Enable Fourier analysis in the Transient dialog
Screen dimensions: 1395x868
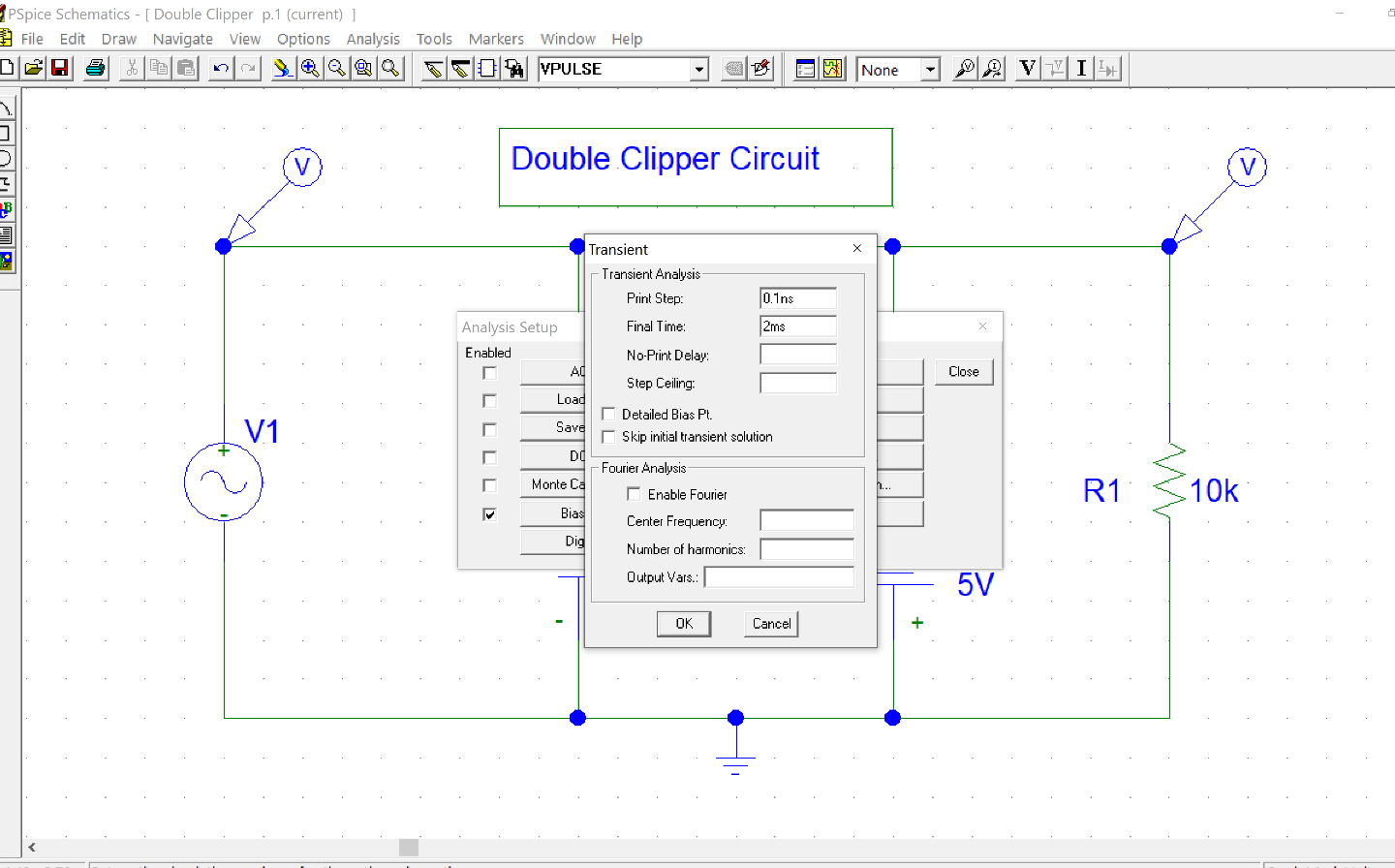tap(634, 493)
